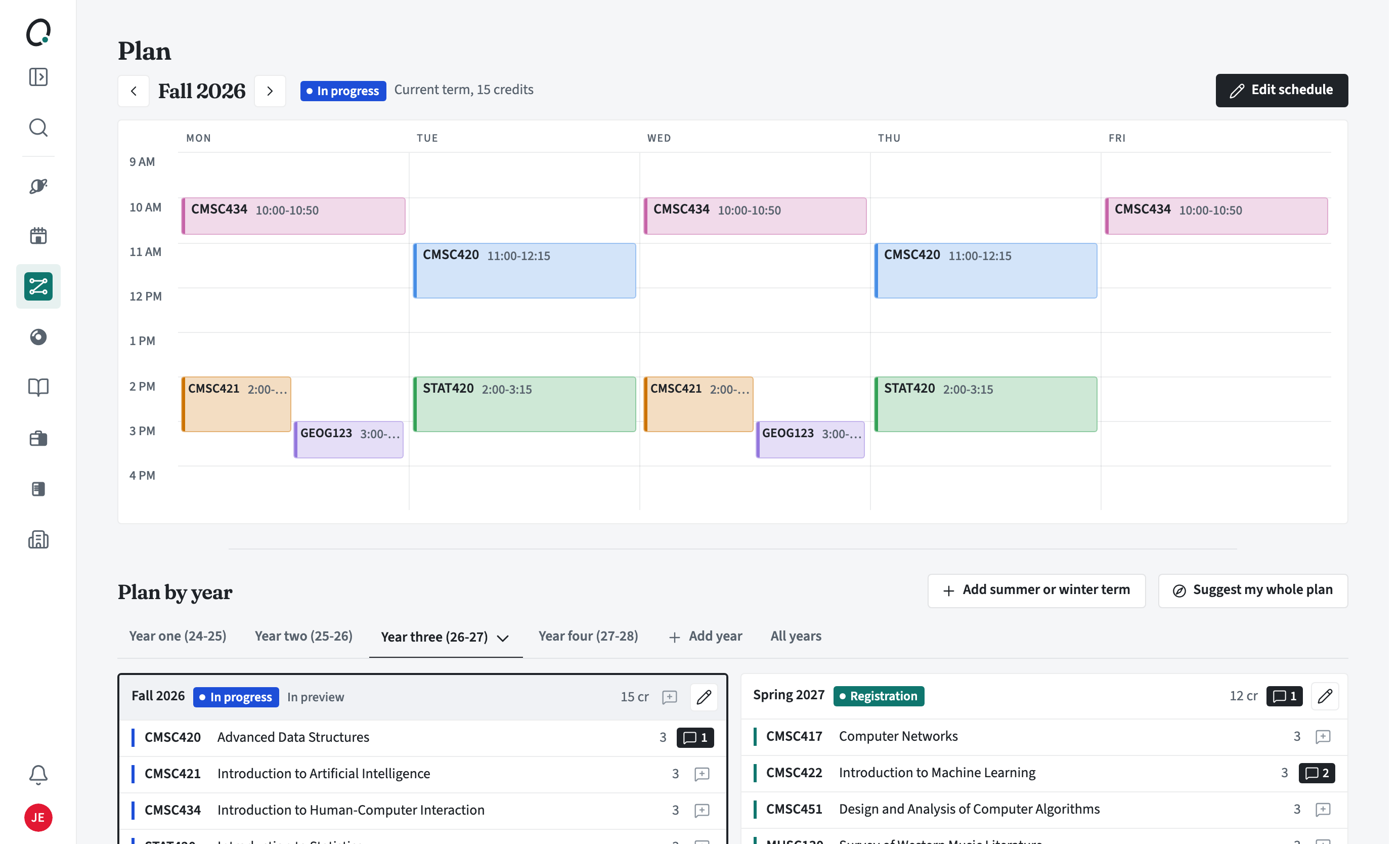Toggle the sidebar panel expand icon

(x=38, y=77)
